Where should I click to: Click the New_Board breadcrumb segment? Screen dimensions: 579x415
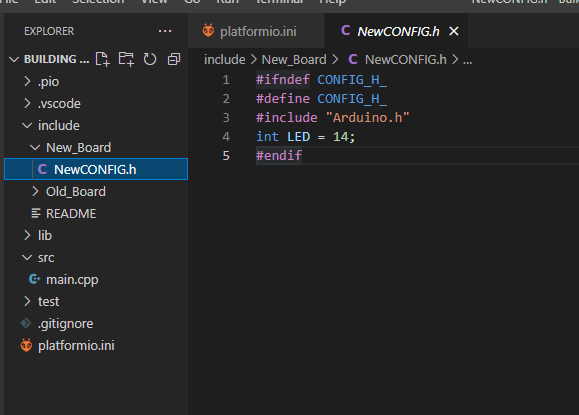click(294, 59)
